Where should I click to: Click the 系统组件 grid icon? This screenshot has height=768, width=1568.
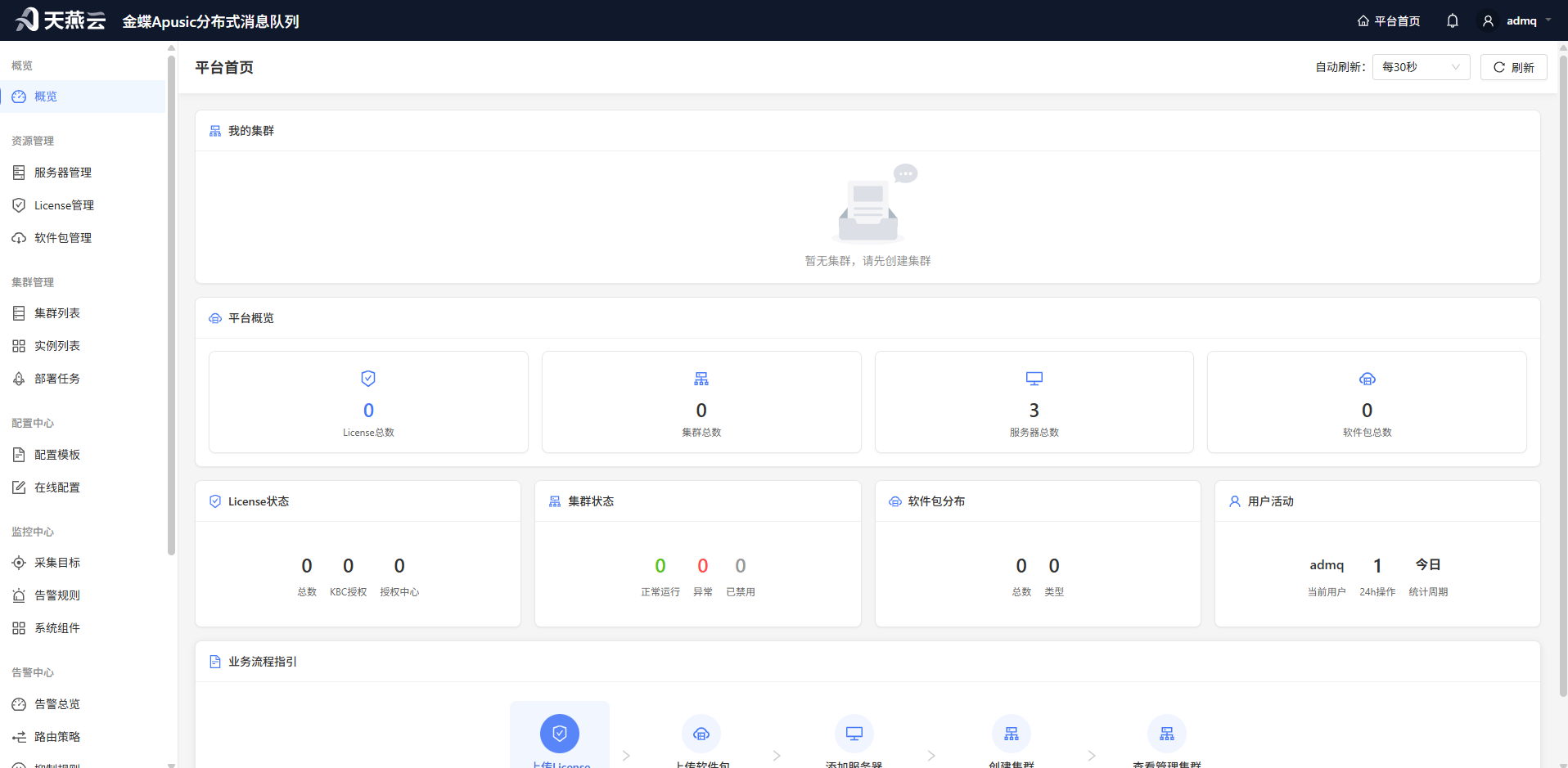[x=19, y=628]
